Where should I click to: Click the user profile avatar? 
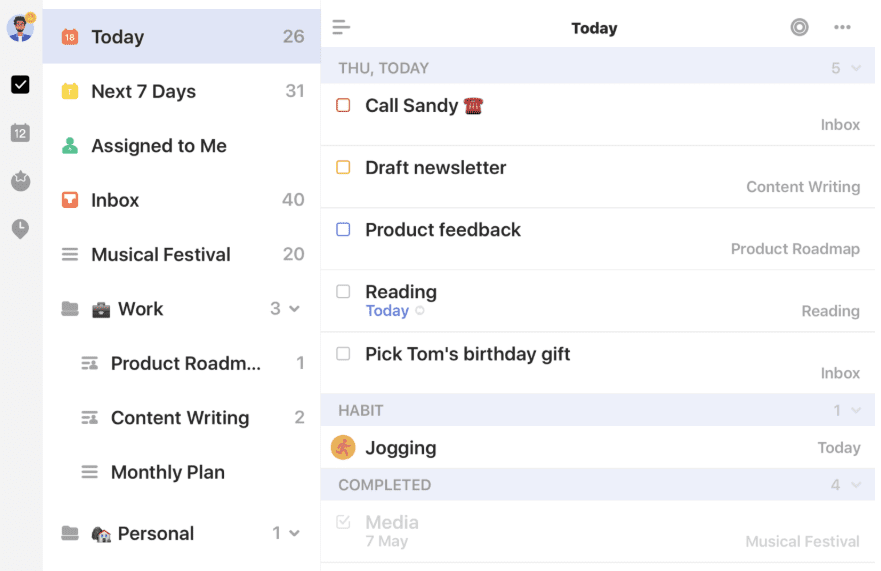tap(20, 27)
